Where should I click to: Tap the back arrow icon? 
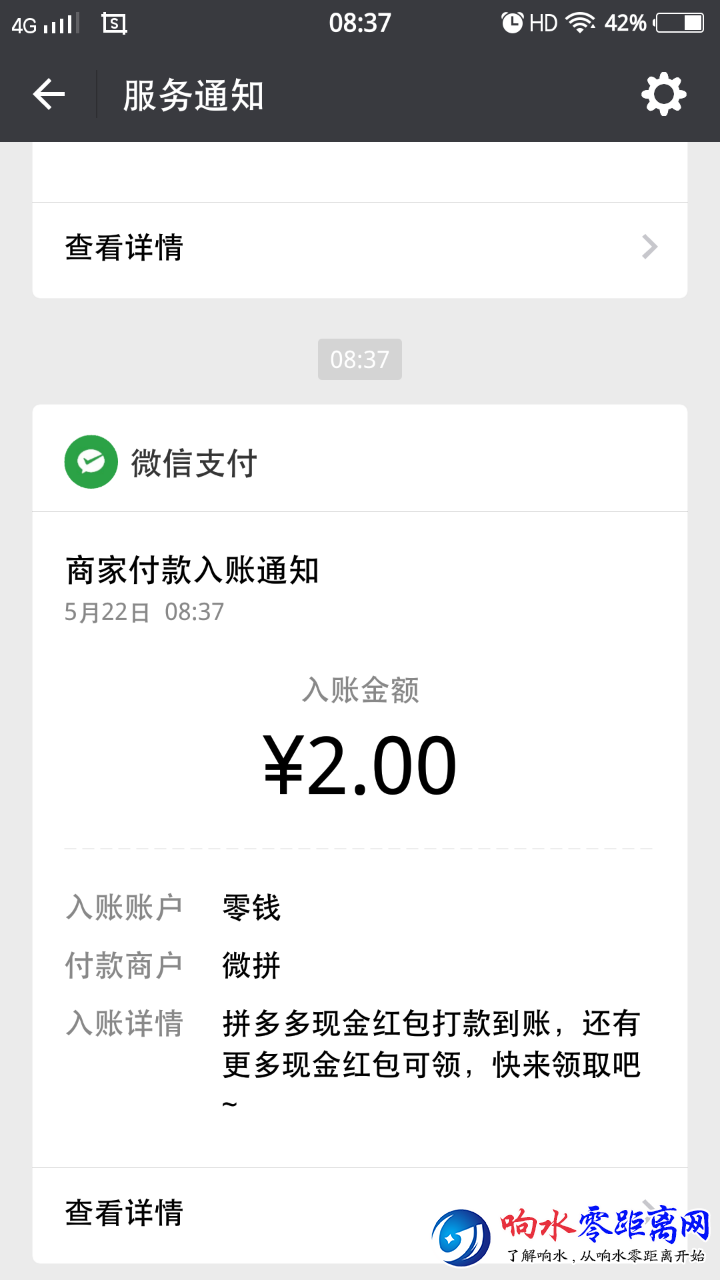48,95
